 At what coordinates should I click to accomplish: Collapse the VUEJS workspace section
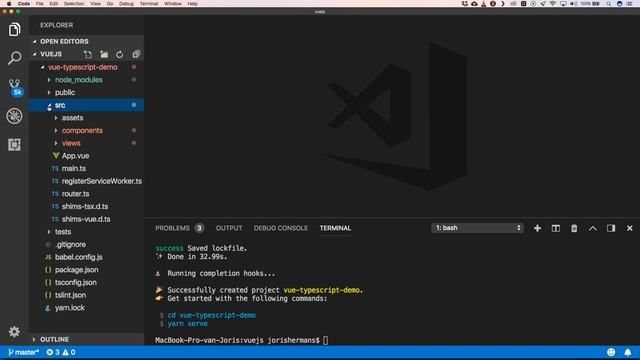[51, 54]
